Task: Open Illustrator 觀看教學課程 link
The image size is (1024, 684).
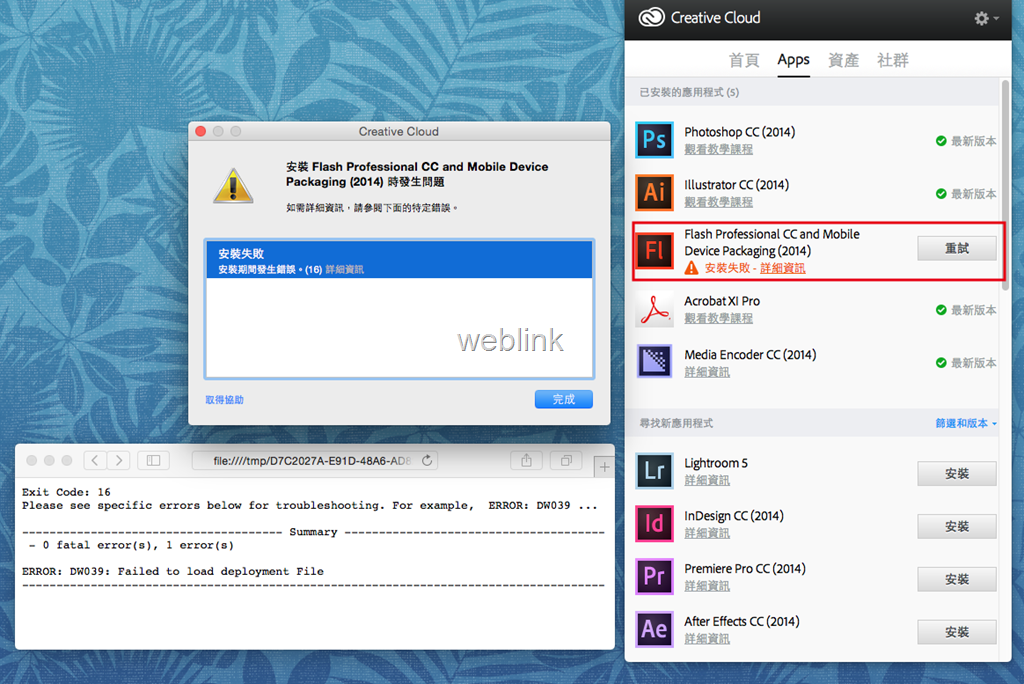Action: [x=718, y=203]
